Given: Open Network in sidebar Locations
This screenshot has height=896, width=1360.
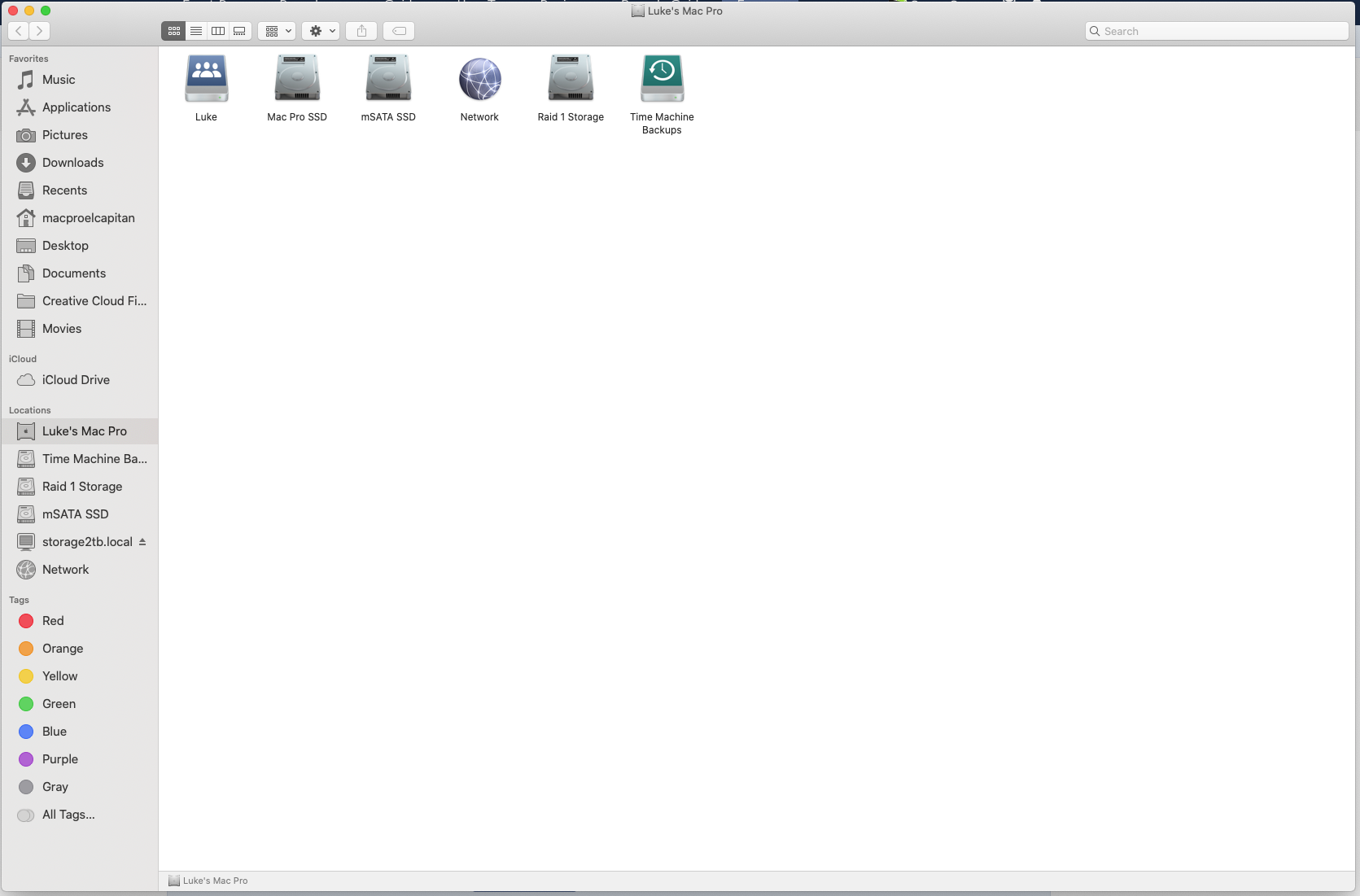Looking at the screenshot, I should click(x=80, y=570).
